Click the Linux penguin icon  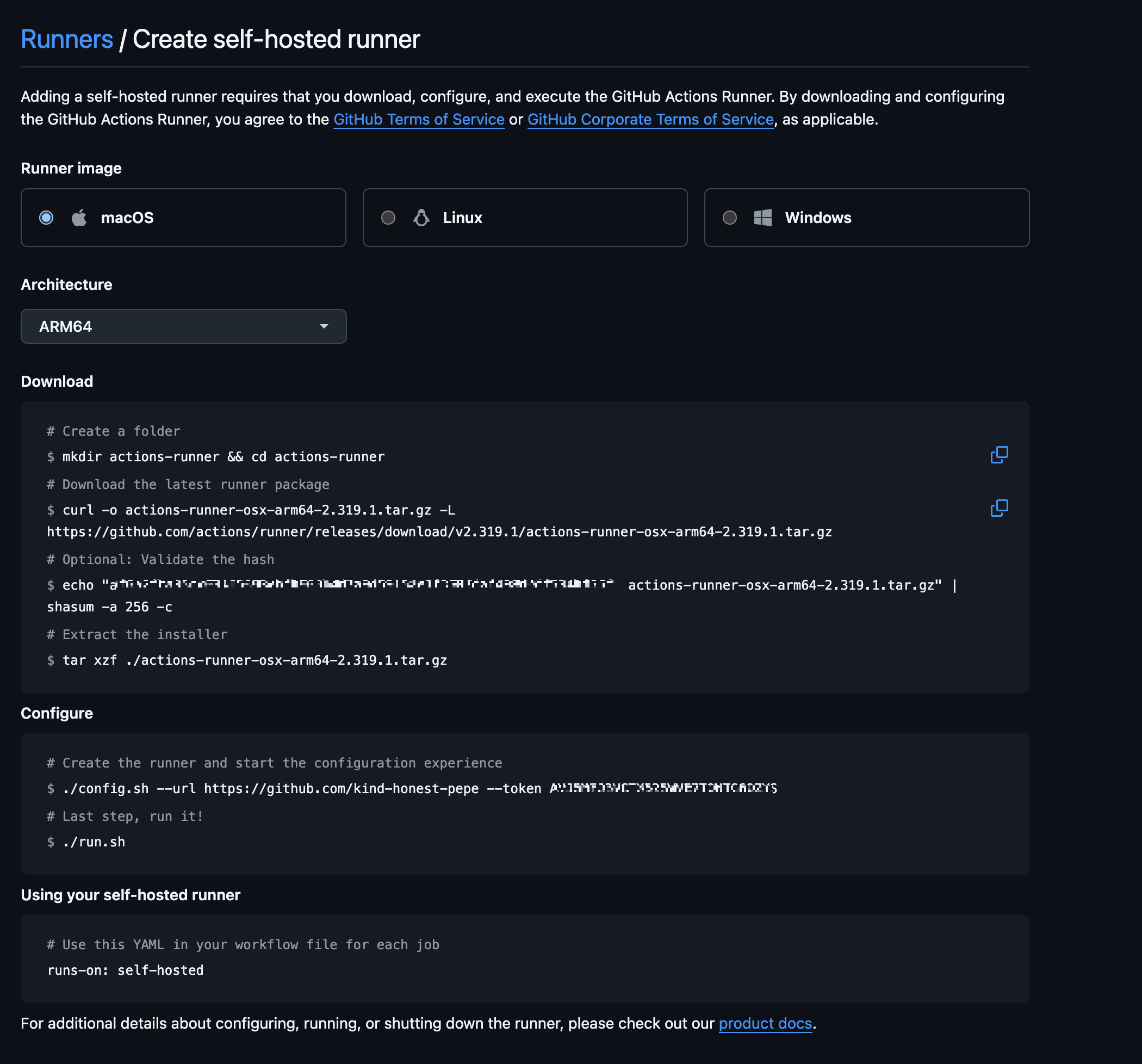pos(421,218)
